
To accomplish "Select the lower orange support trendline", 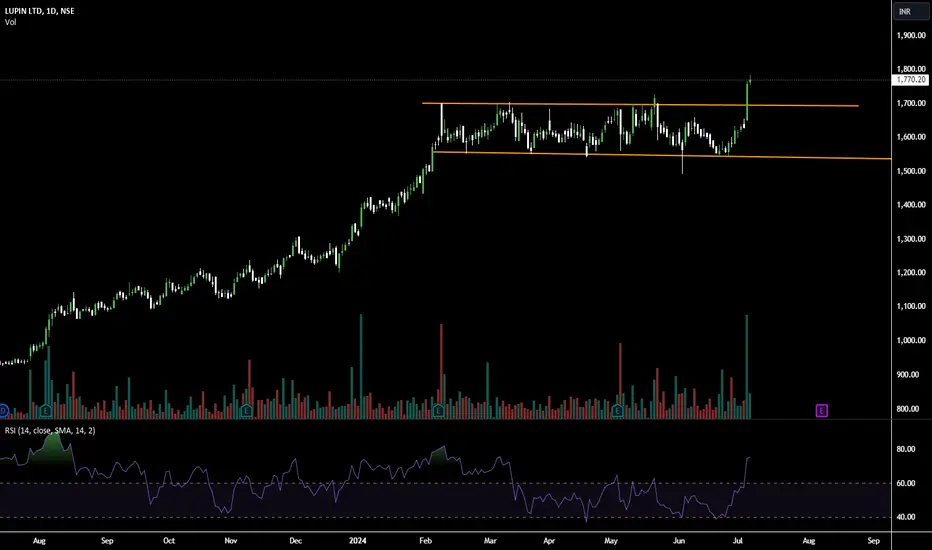I will 662,156.
